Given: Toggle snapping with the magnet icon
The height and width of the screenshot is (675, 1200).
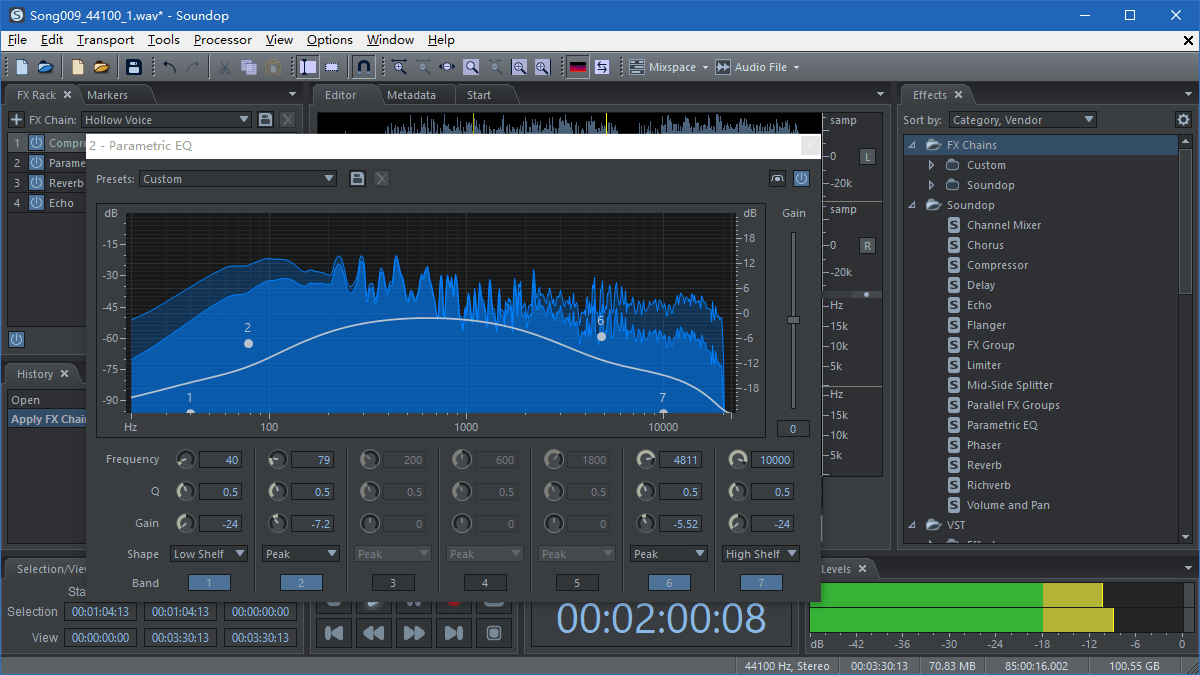Looking at the screenshot, I should (x=362, y=66).
